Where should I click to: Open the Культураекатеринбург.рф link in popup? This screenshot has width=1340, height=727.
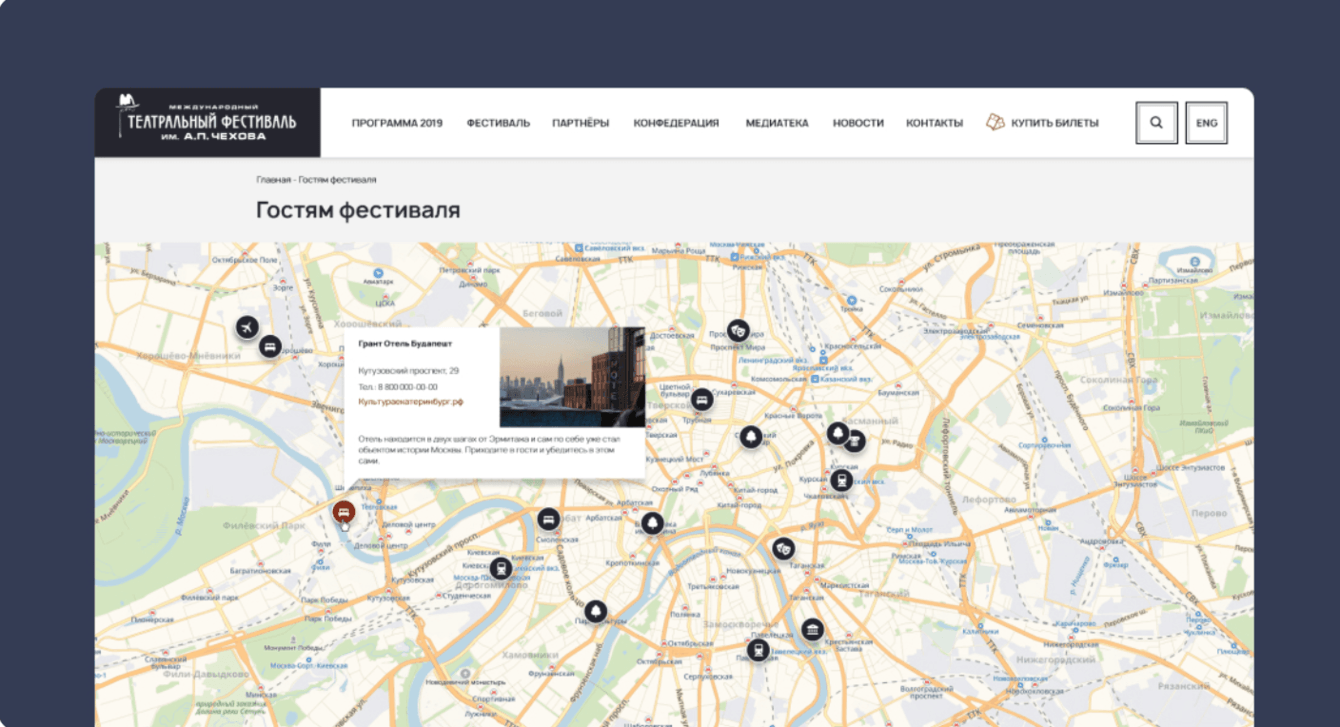tap(411, 401)
